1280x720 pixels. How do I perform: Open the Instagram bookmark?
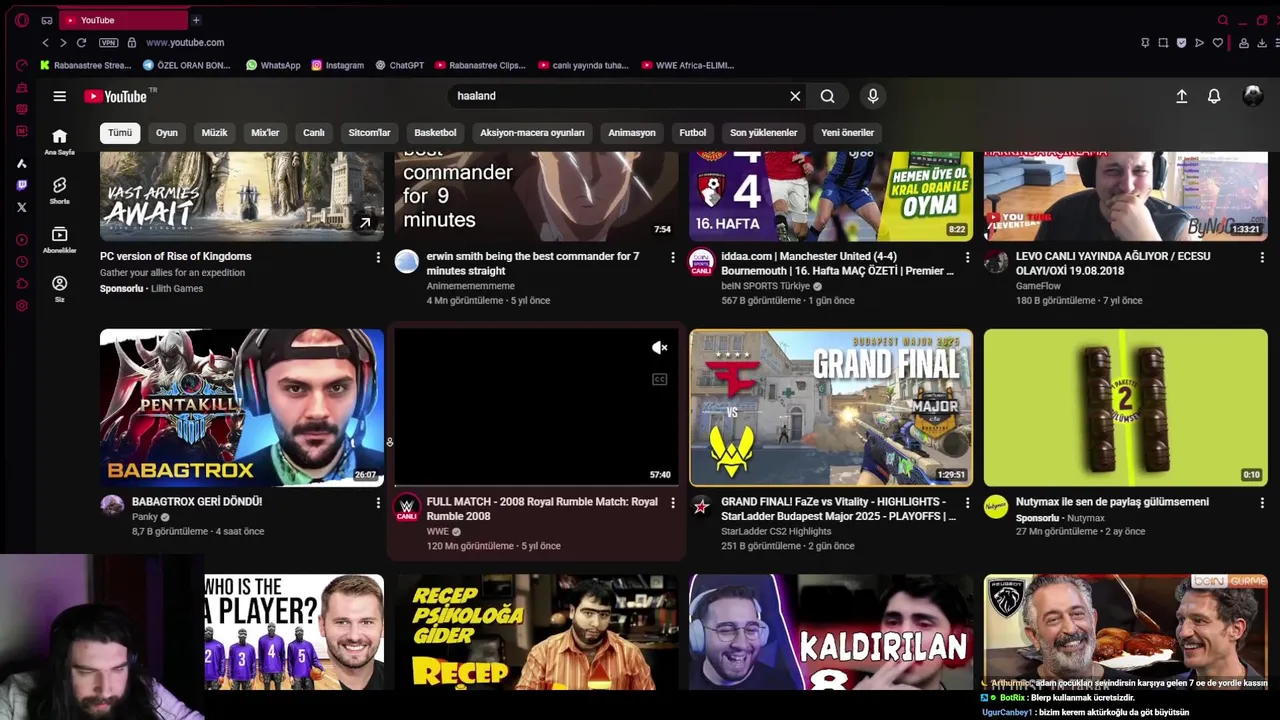tap(337, 65)
